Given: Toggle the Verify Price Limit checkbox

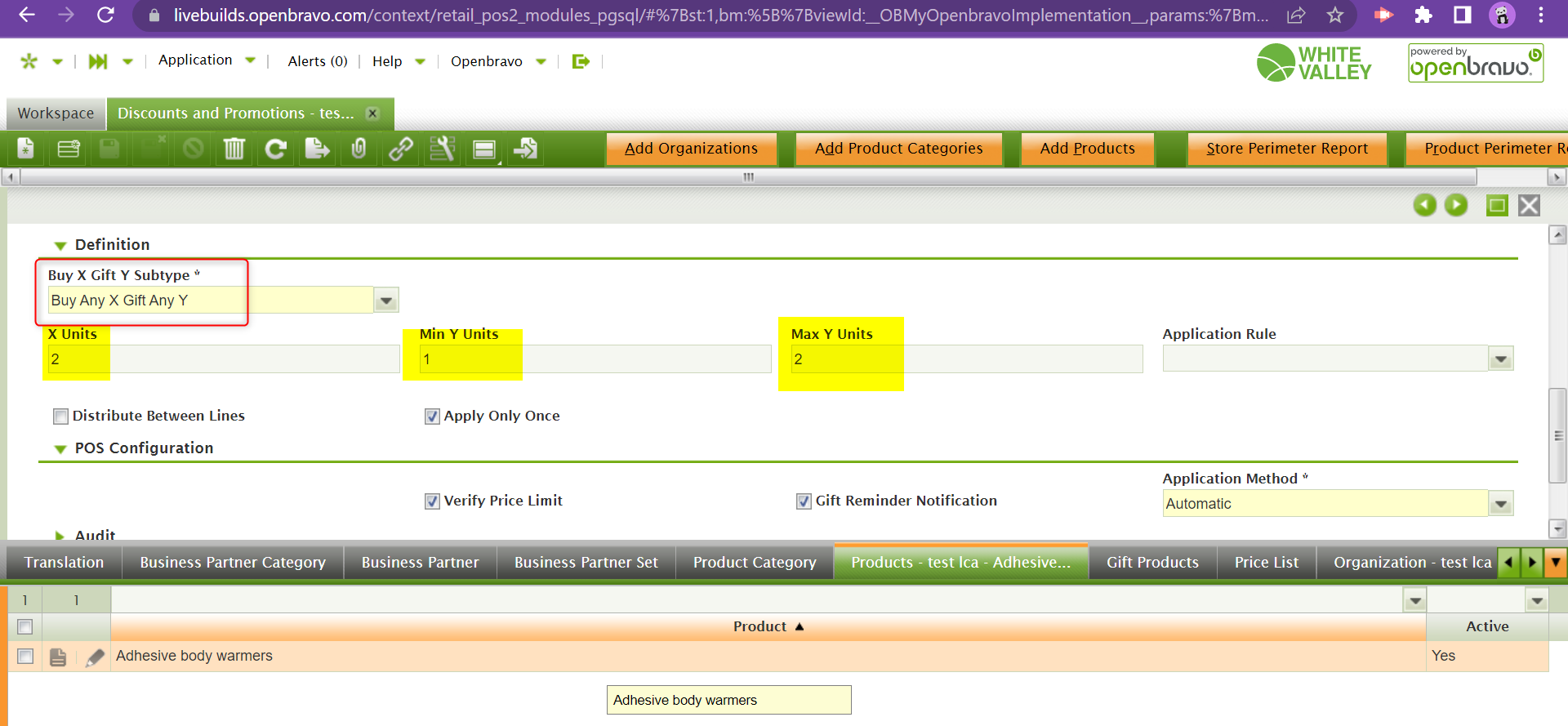Looking at the screenshot, I should [x=432, y=501].
